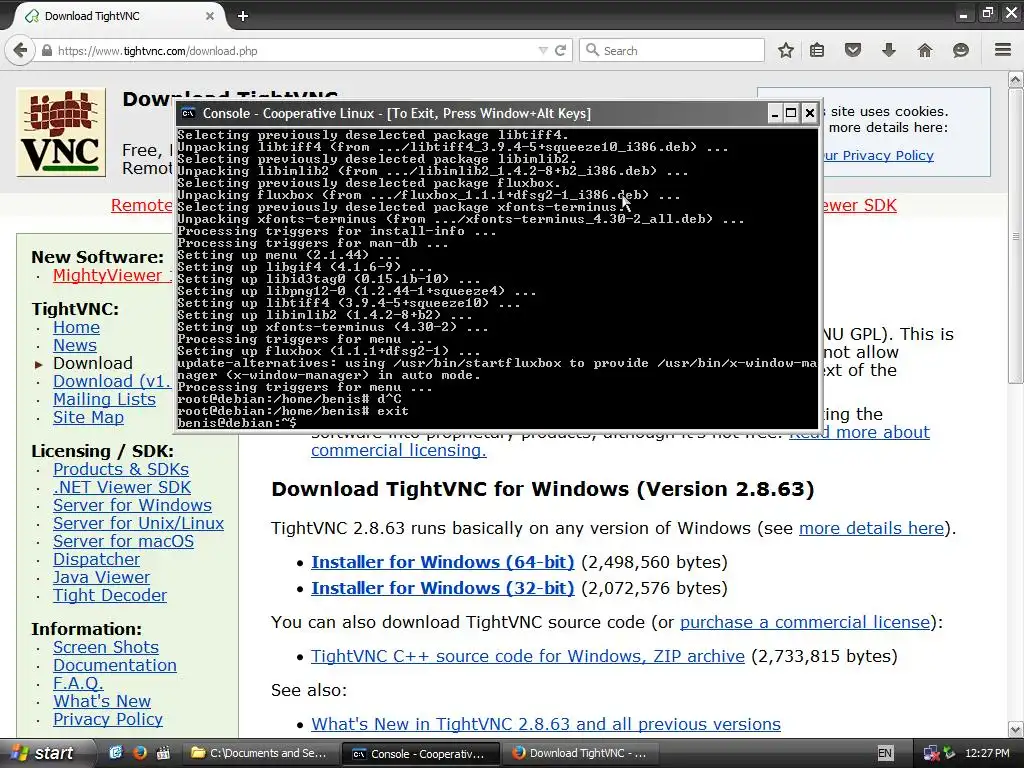The width and height of the screenshot is (1024, 768).
Task: Switch to Download TightVNC taskbar item
Action: pos(581,753)
